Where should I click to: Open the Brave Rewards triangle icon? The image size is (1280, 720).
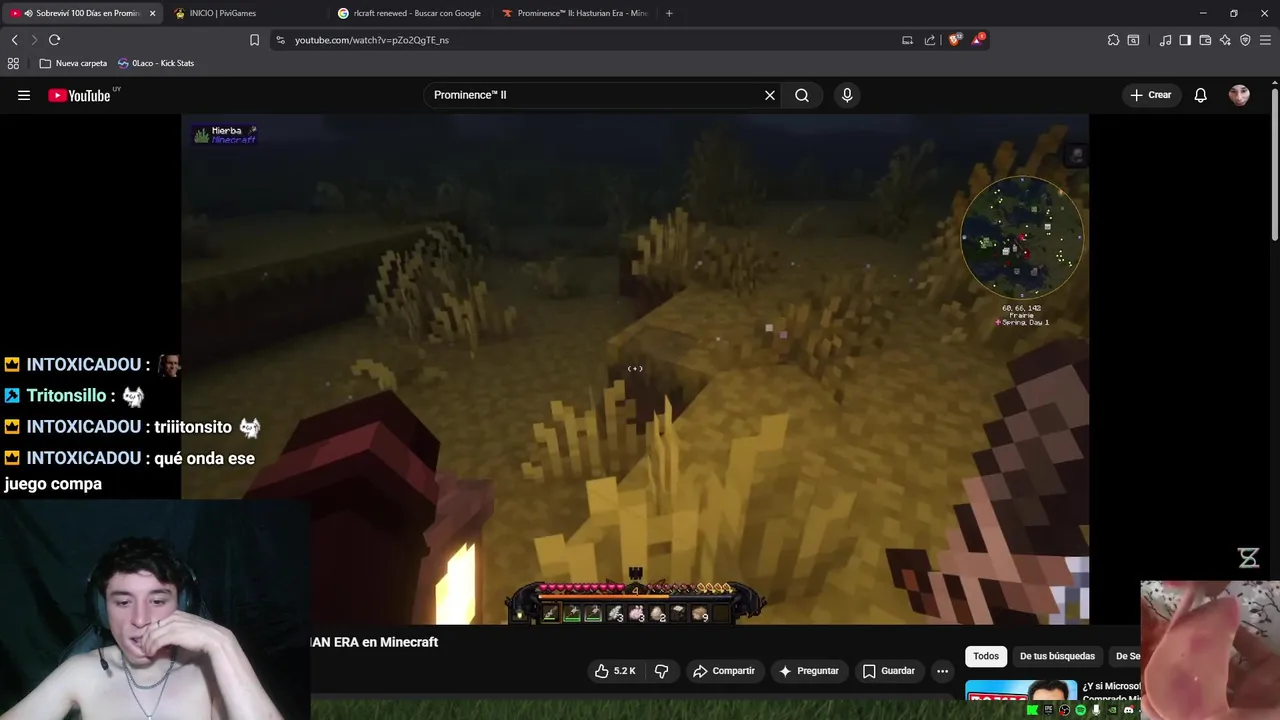click(979, 40)
